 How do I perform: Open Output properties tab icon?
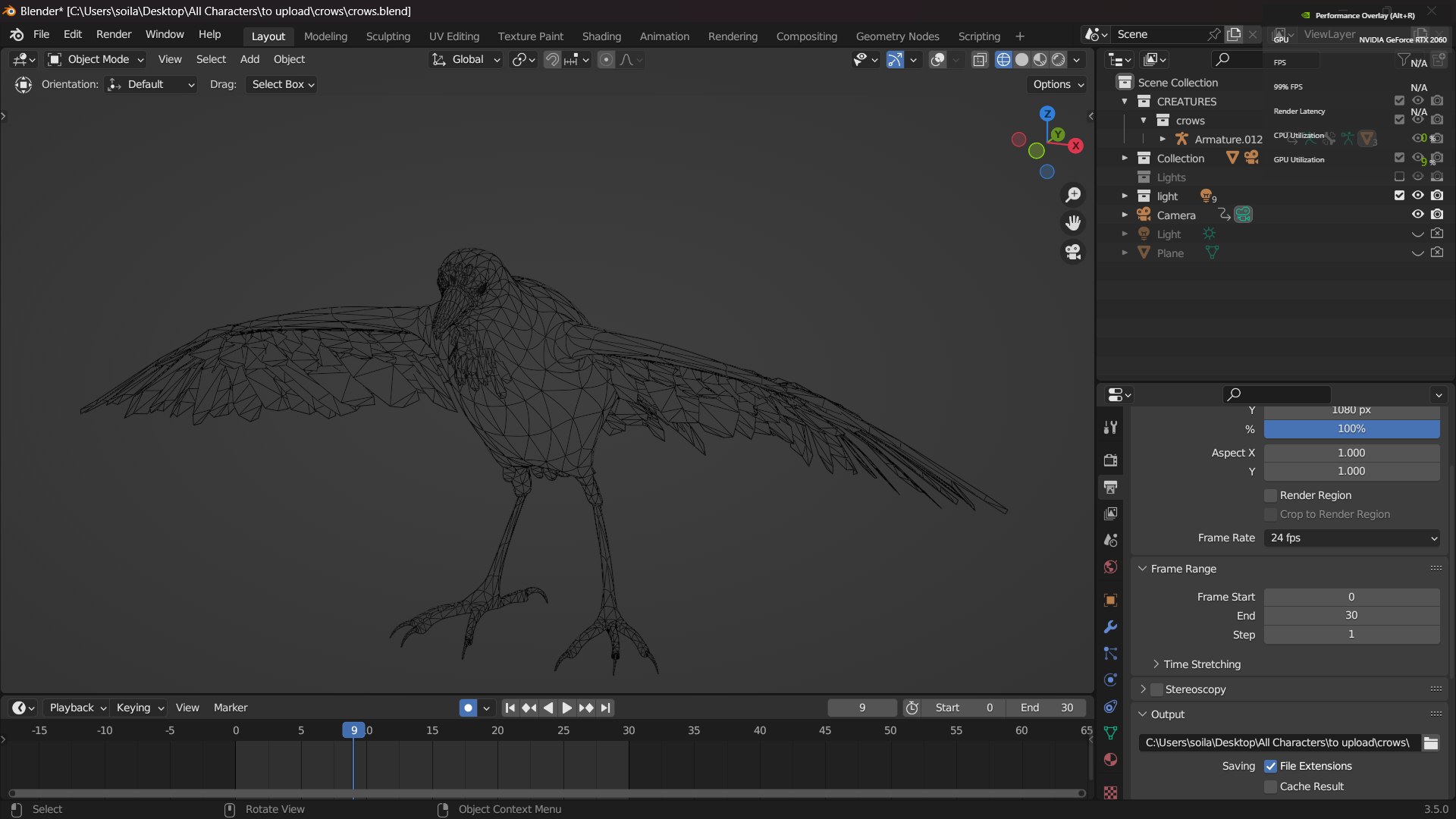pos(1111,487)
